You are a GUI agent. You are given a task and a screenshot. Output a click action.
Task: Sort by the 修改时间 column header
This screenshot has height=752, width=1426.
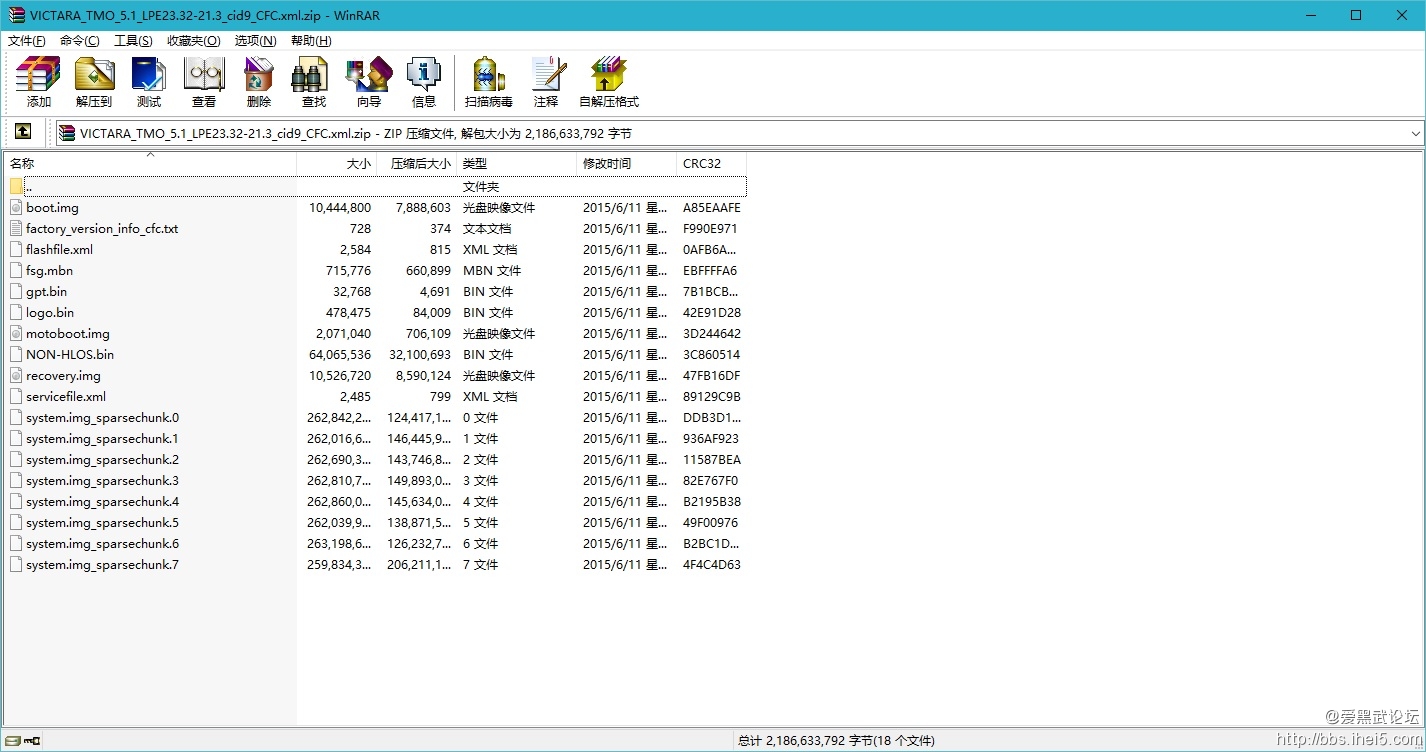click(627, 163)
